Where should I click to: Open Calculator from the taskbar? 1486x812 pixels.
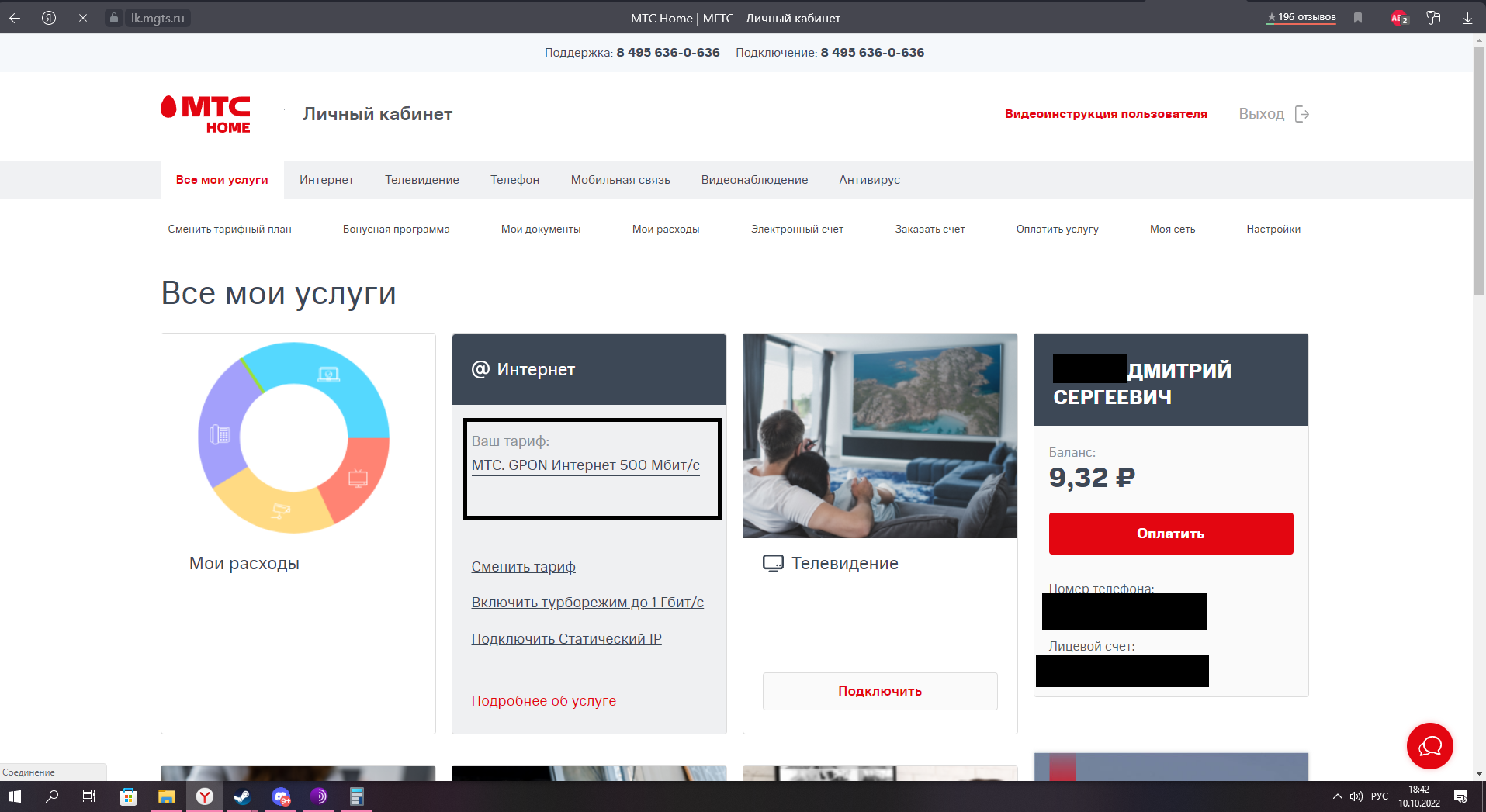pyautogui.click(x=357, y=796)
